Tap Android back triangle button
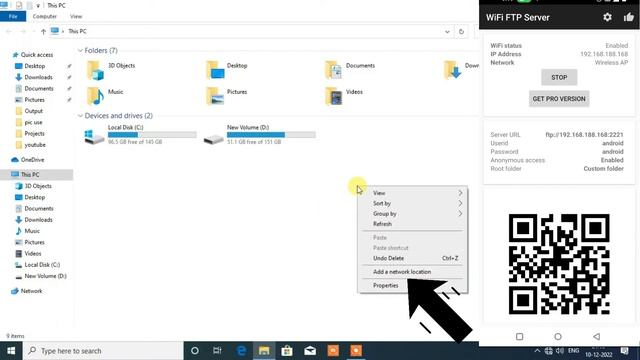 coord(596,337)
